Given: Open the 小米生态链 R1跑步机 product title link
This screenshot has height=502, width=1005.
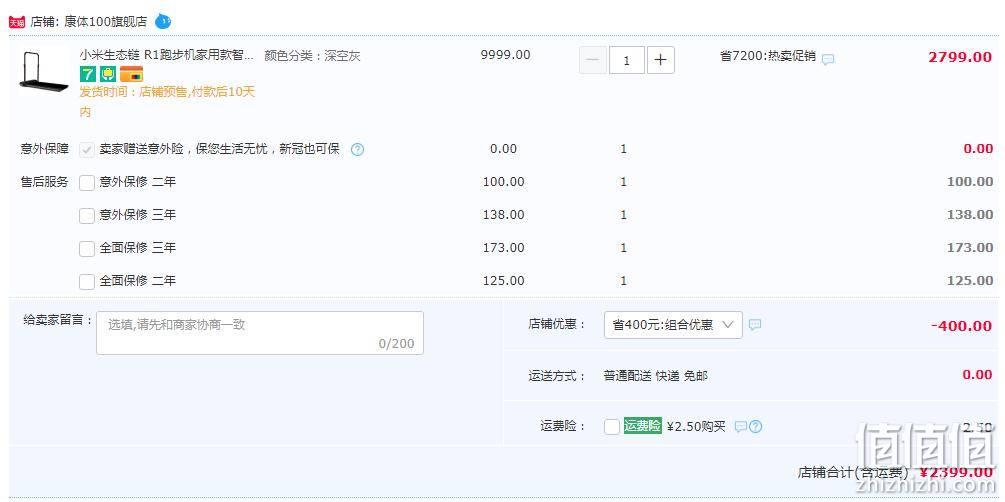Looking at the screenshot, I should 166,55.
